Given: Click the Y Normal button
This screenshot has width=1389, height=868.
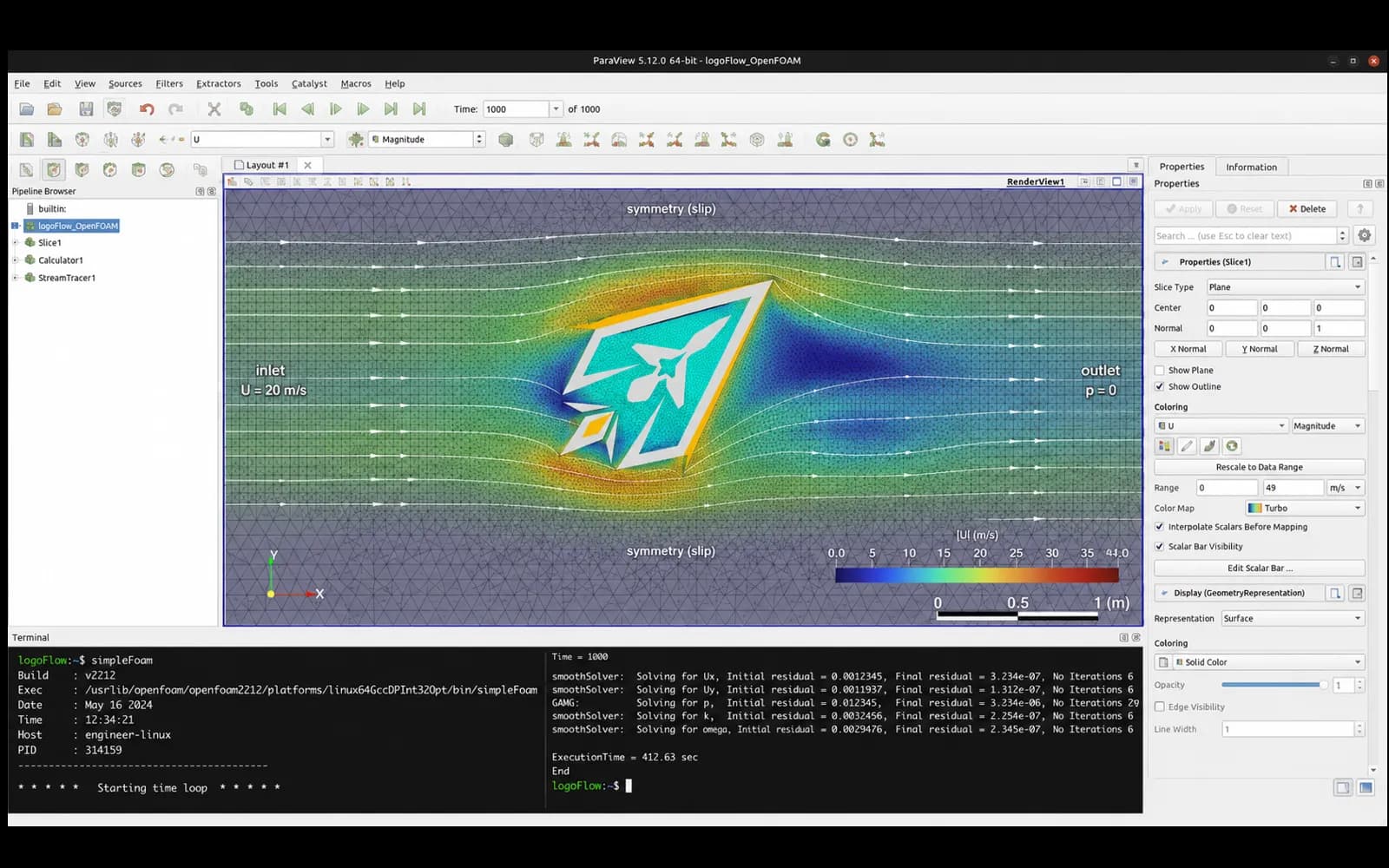Looking at the screenshot, I should [1260, 349].
